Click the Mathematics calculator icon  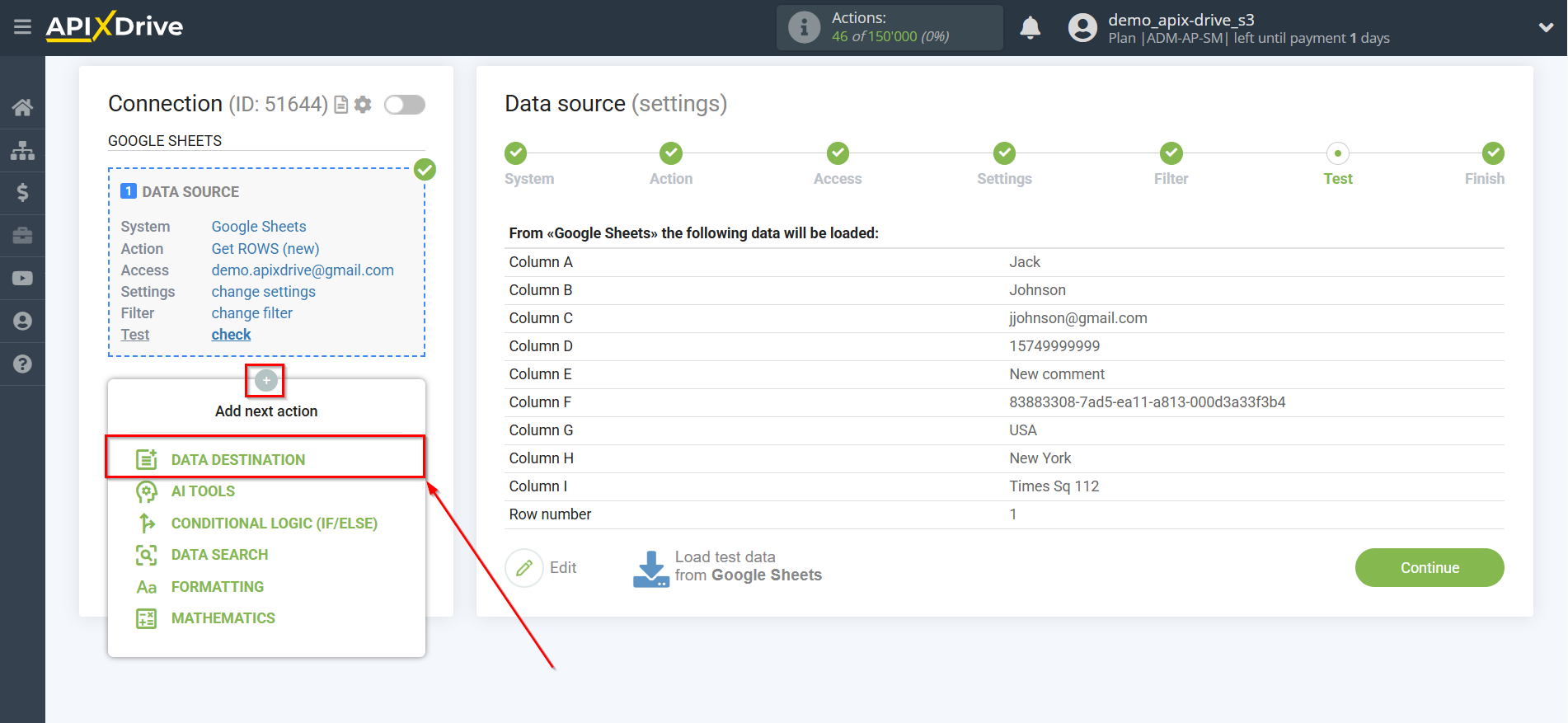[x=146, y=618]
